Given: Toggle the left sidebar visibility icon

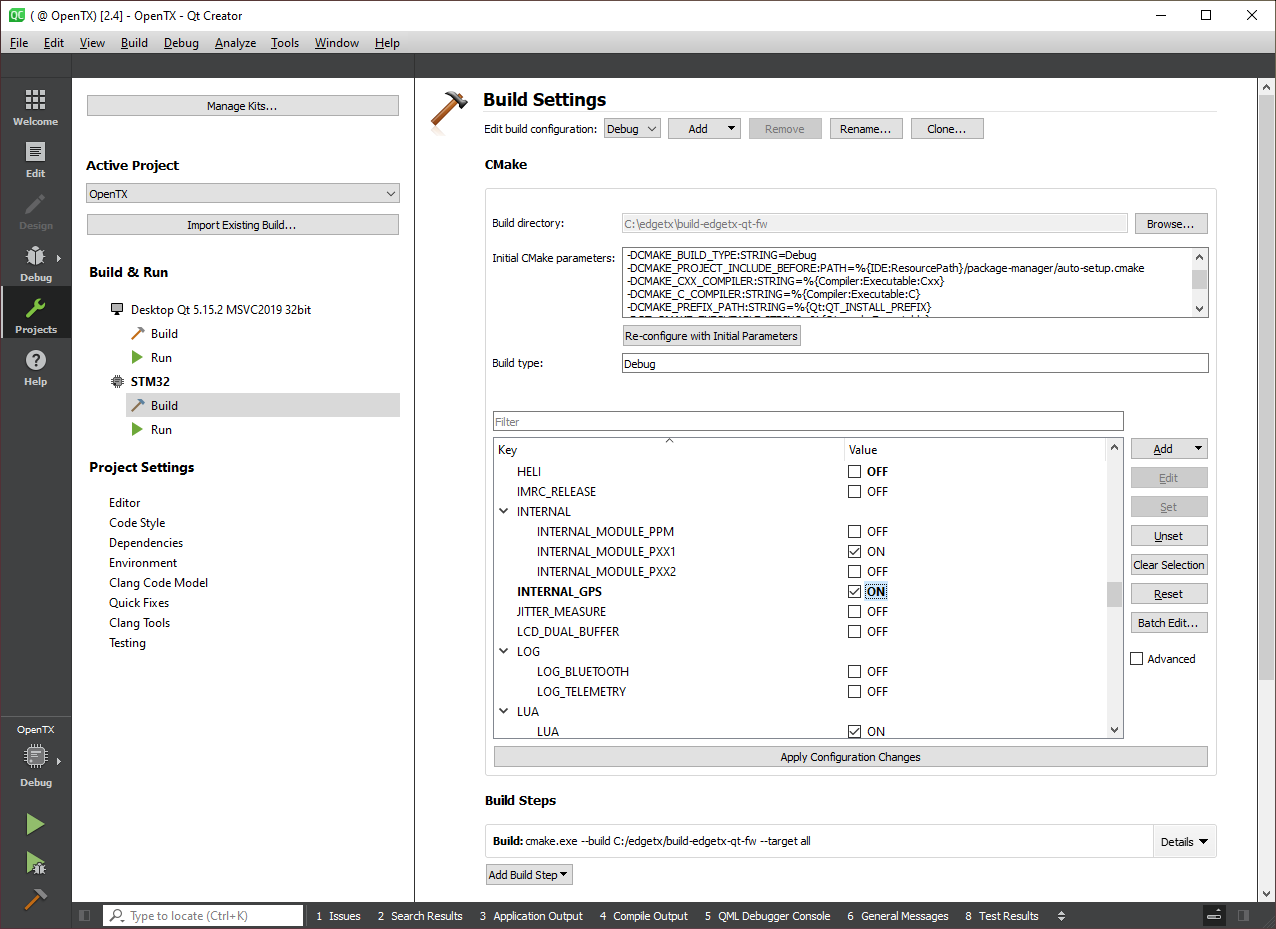Looking at the screenshot, I should [x=85, y=916].
